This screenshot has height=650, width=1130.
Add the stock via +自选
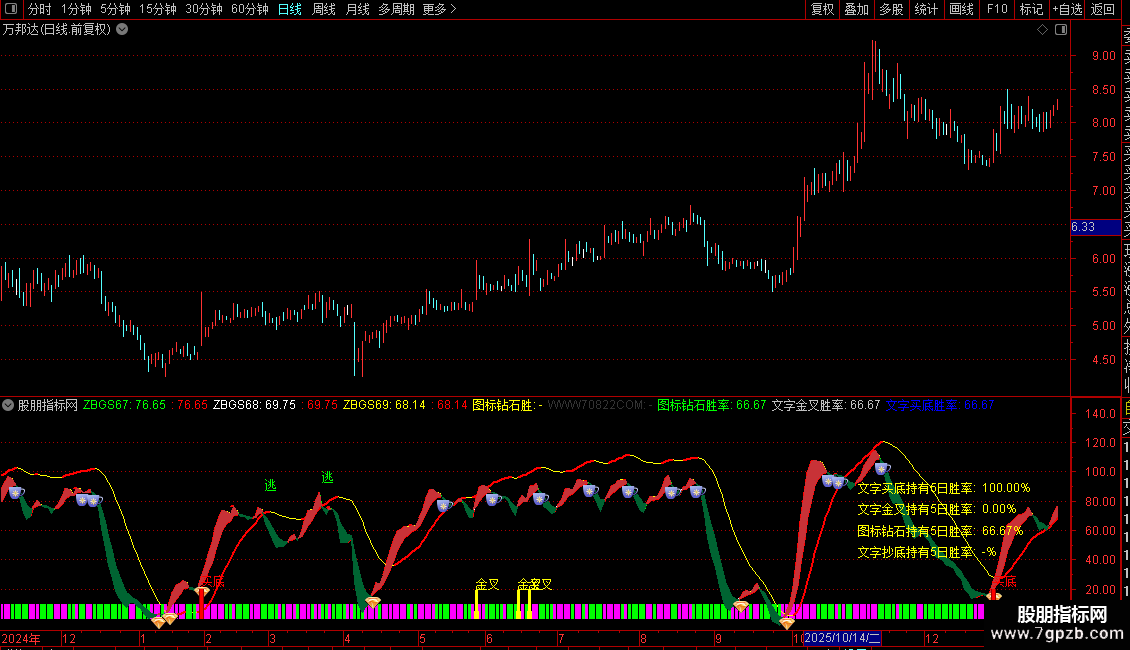click(x=1067, y=9)
